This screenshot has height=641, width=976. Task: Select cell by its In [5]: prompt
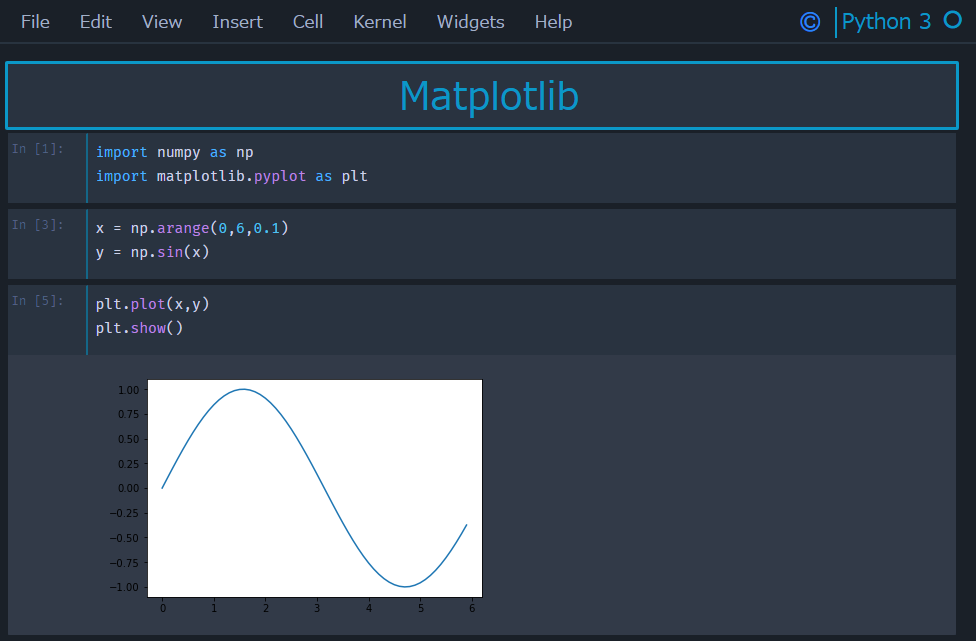[x=38, y=301]
